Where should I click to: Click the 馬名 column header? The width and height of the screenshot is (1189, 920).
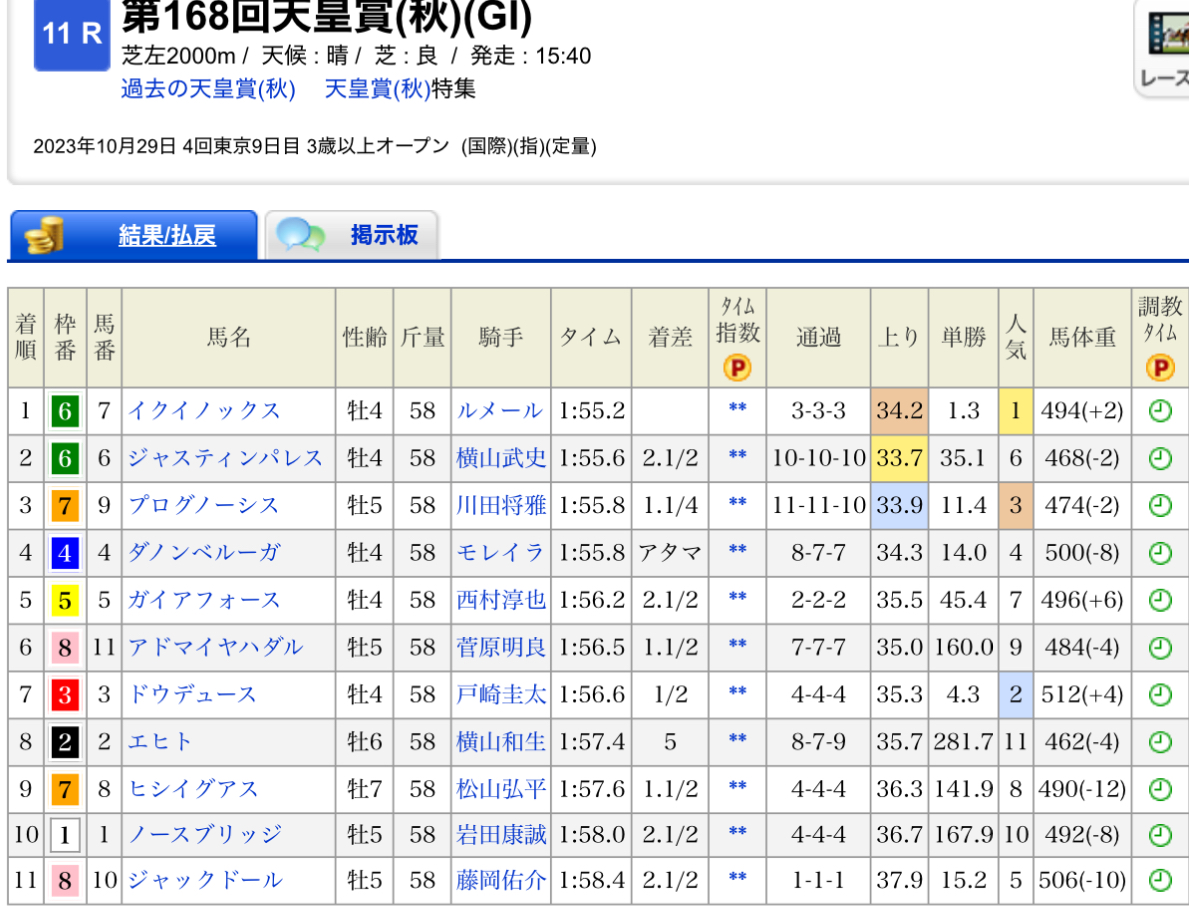228,337
